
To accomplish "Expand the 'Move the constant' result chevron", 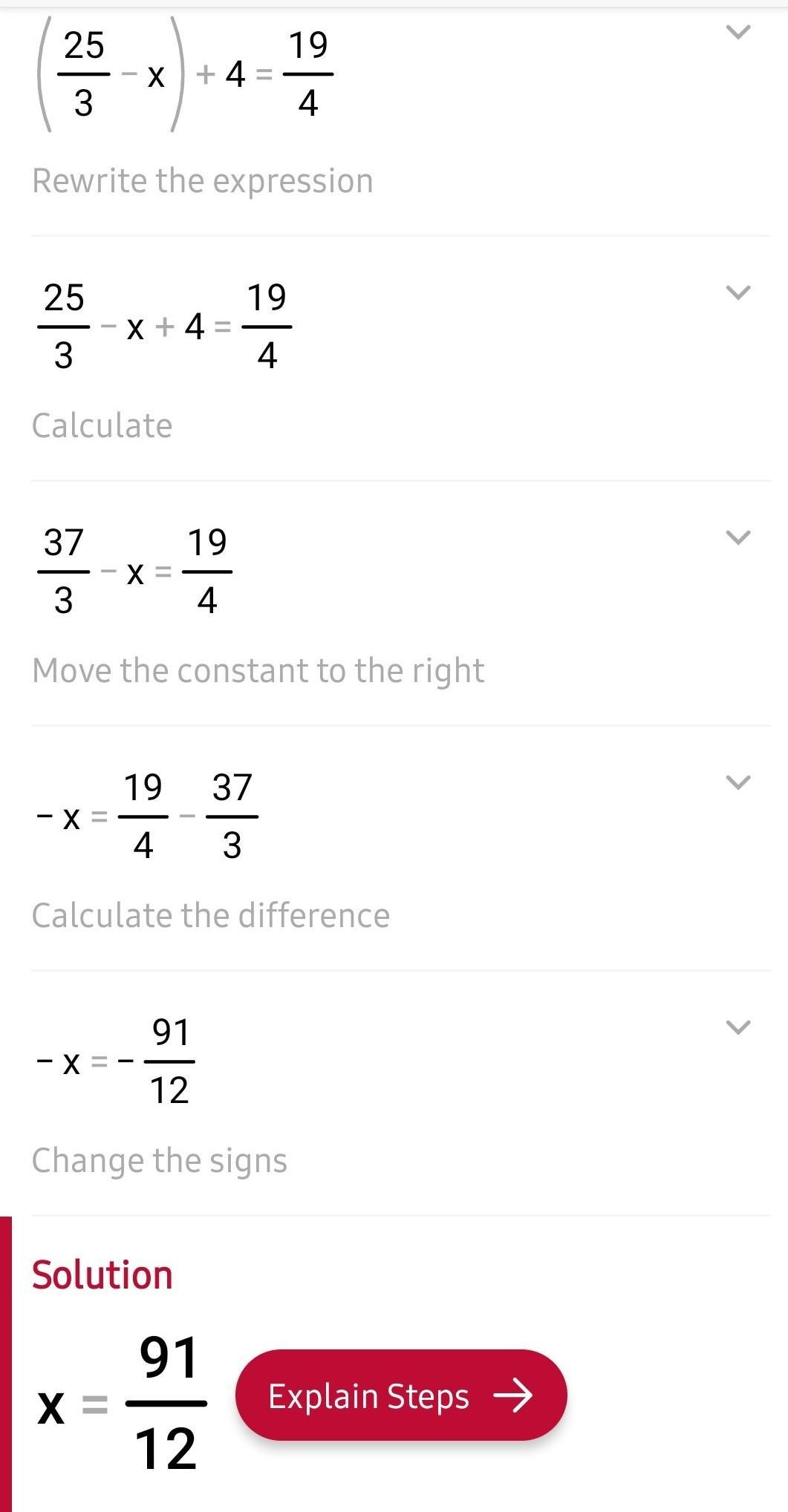I will [x=737, y=782].
